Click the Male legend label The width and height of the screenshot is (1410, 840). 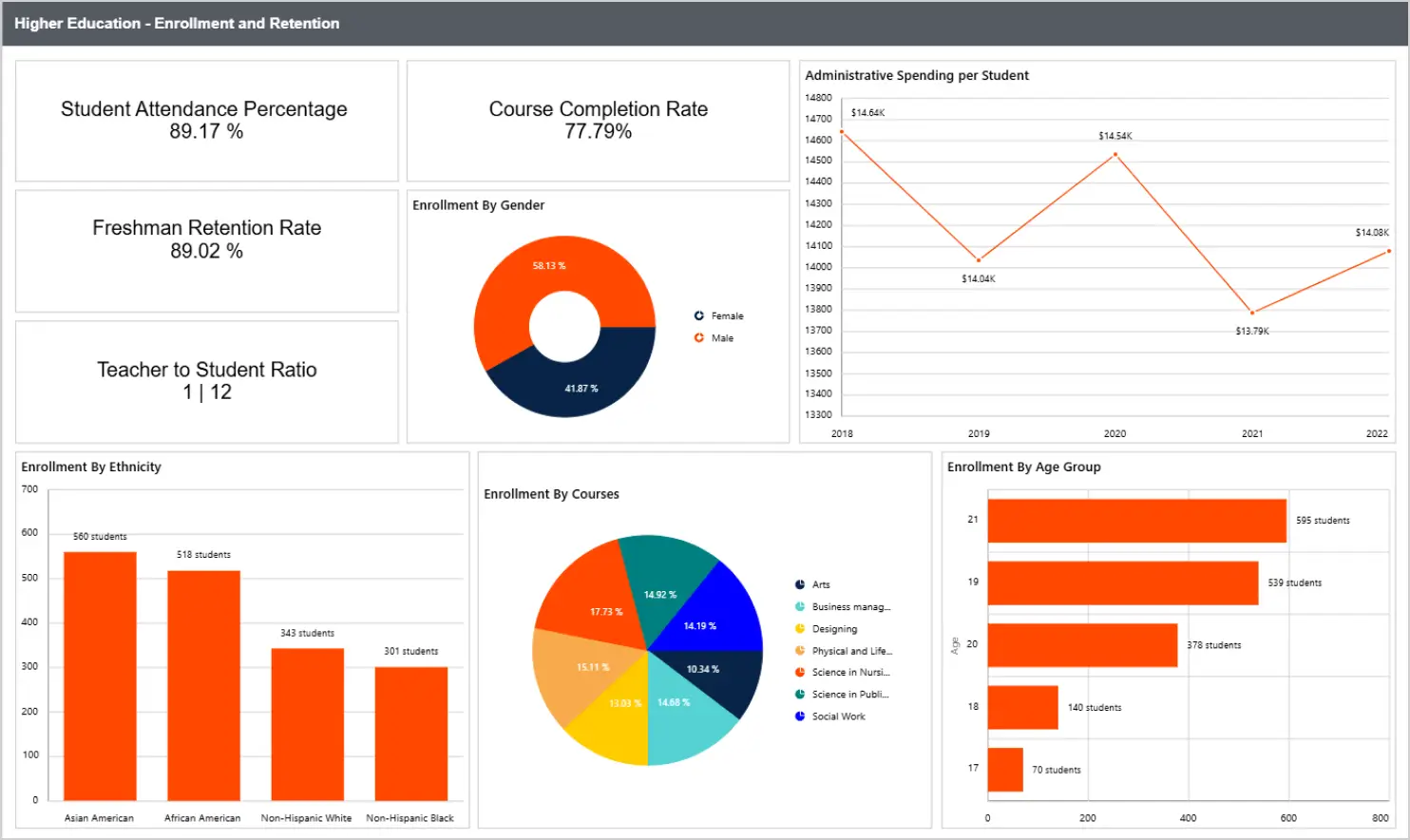(x=722, y=337)
